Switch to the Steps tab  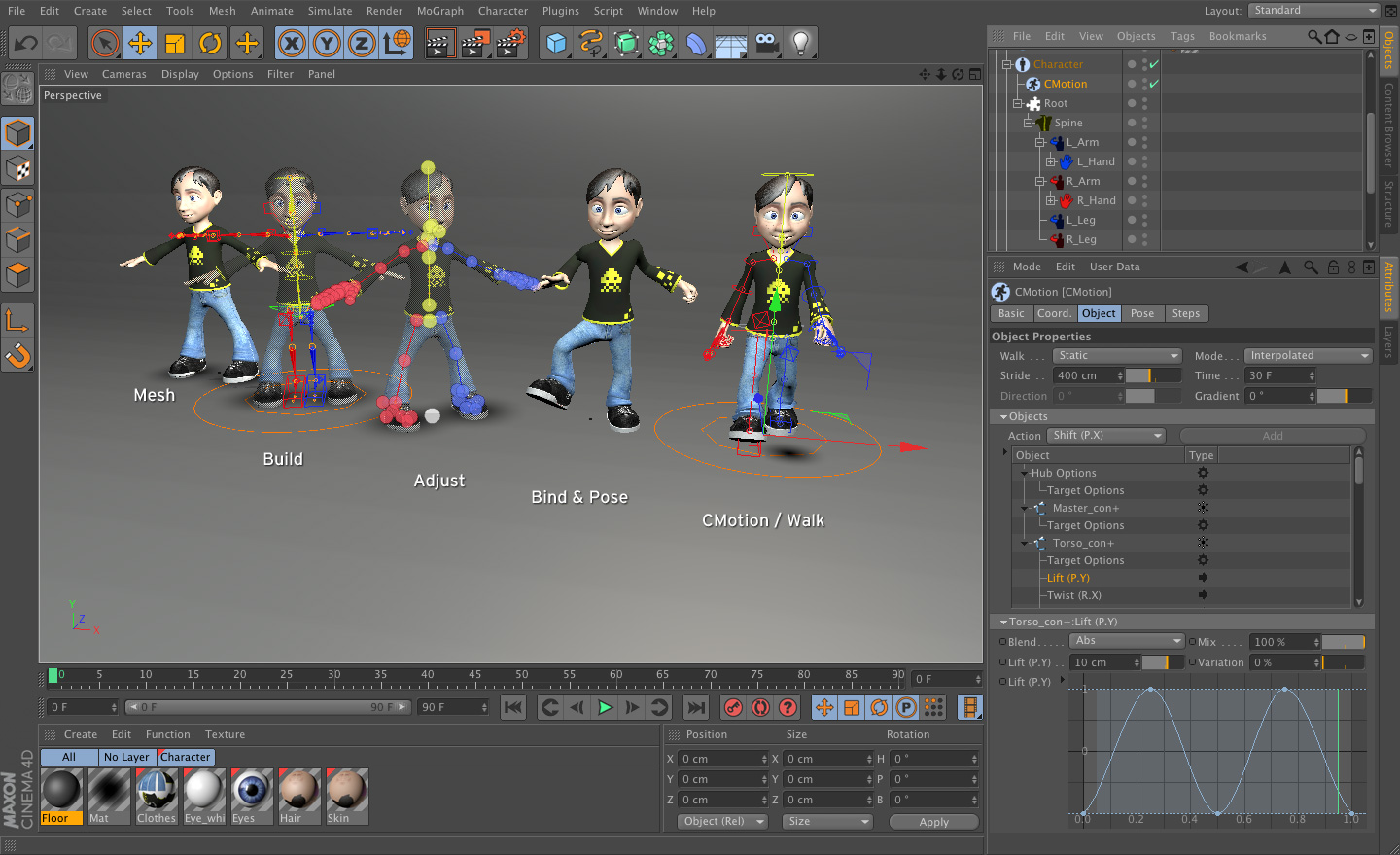pos(1185,313)
